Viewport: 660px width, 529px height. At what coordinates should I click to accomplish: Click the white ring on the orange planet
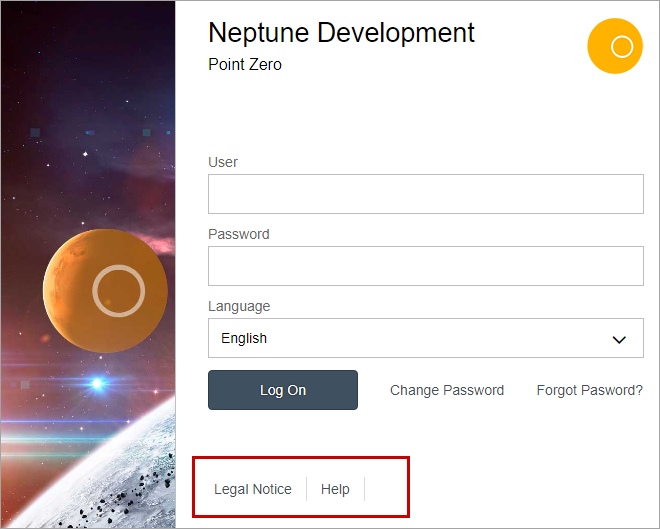(118, 291)
